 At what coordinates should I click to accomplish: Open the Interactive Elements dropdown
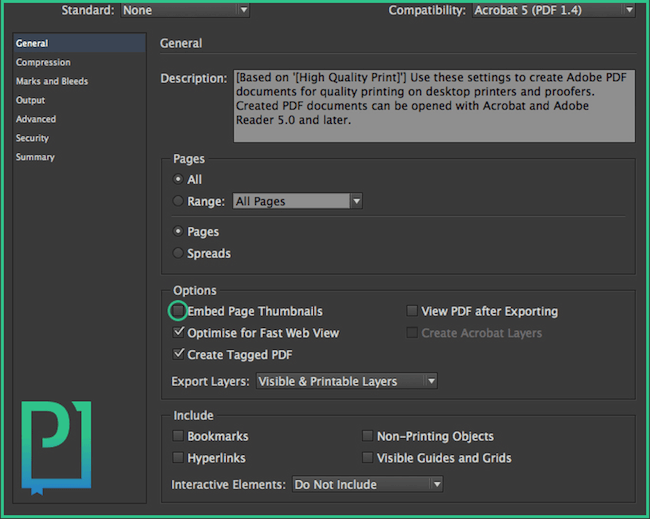coord(367,484)
